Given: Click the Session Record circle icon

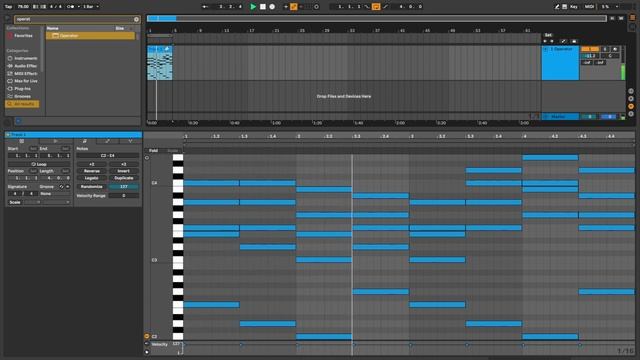Looking at the screenshot, I should coord(316,7).
